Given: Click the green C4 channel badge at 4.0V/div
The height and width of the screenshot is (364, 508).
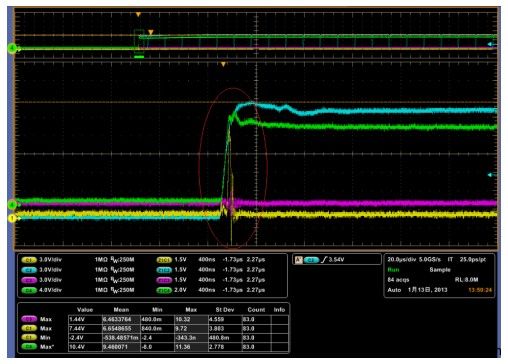Looking at the screenshot, I should (x=29, y=290).
